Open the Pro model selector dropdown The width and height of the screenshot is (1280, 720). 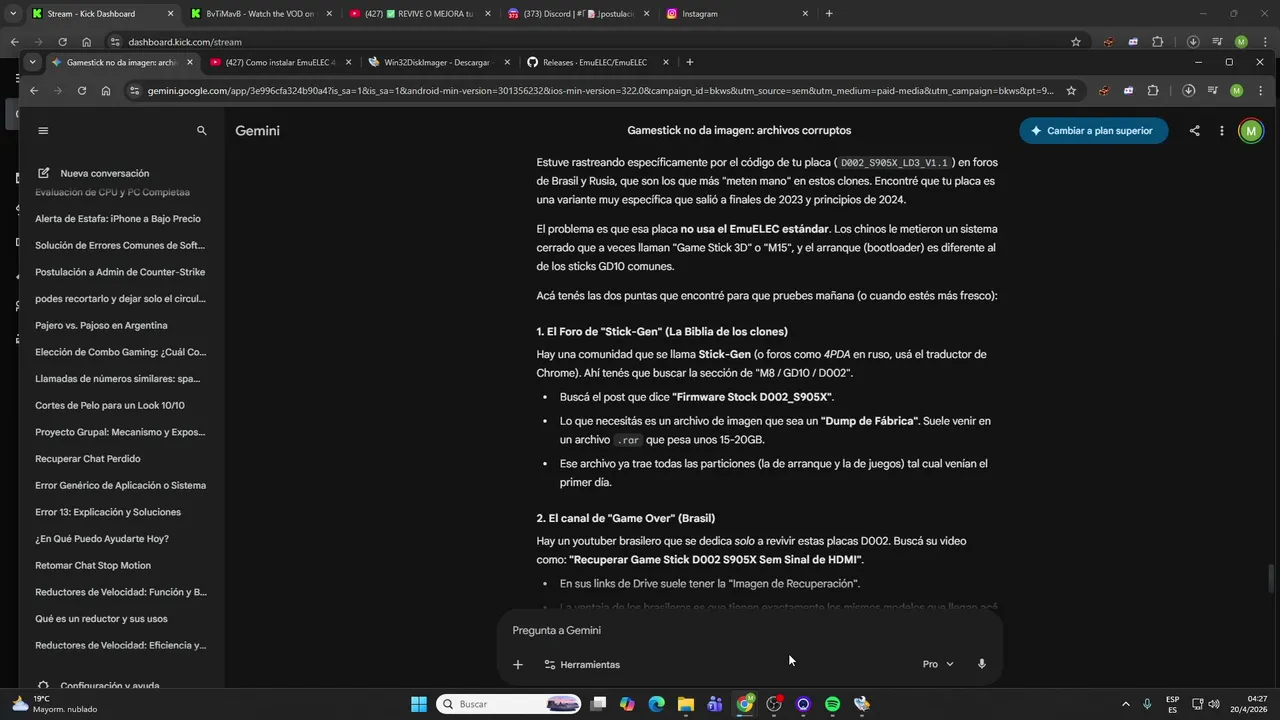point(938,665)
